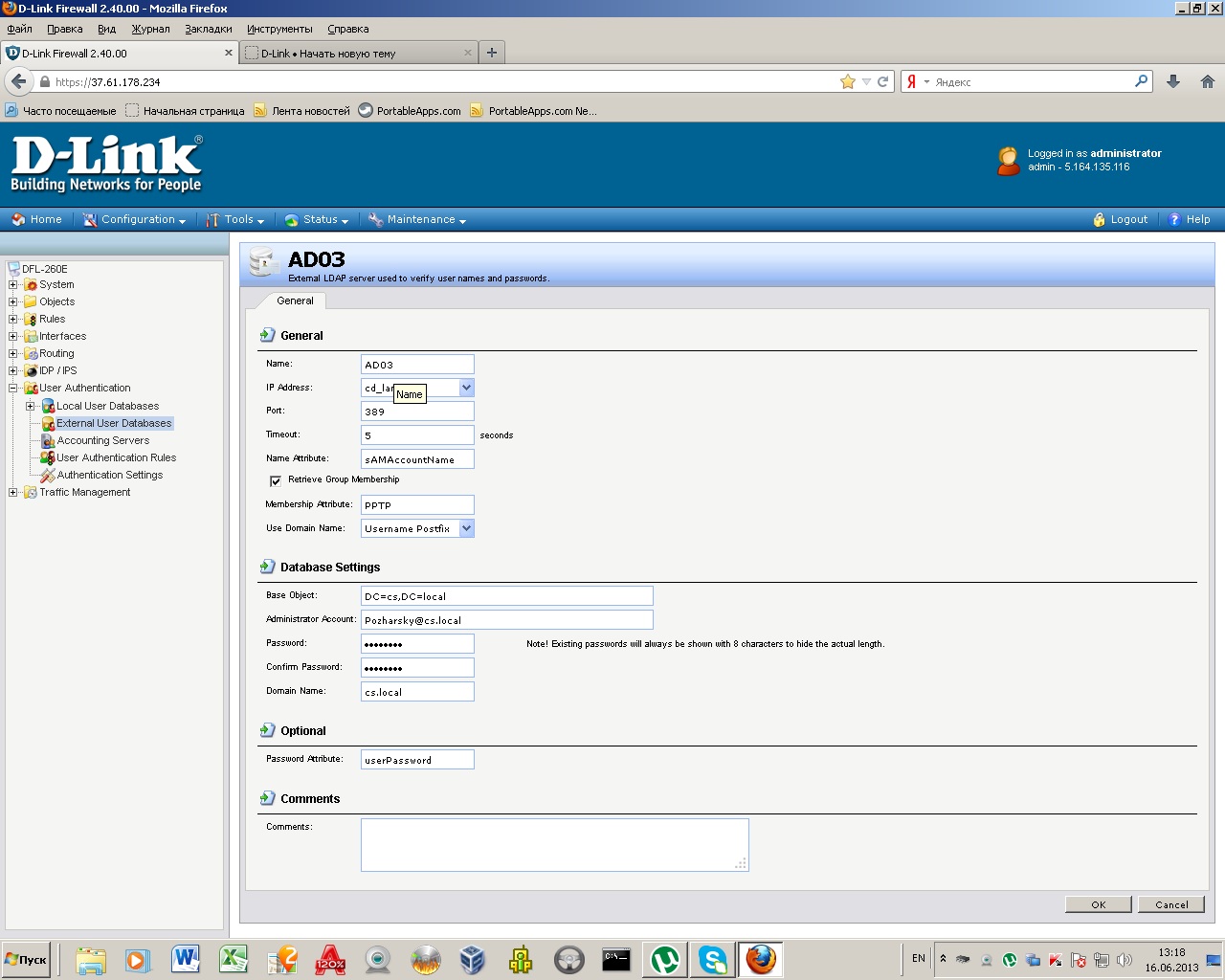Open the Инструменты menu
Image resolution: width=1225 pixels, height=980 pixels.
279,29
